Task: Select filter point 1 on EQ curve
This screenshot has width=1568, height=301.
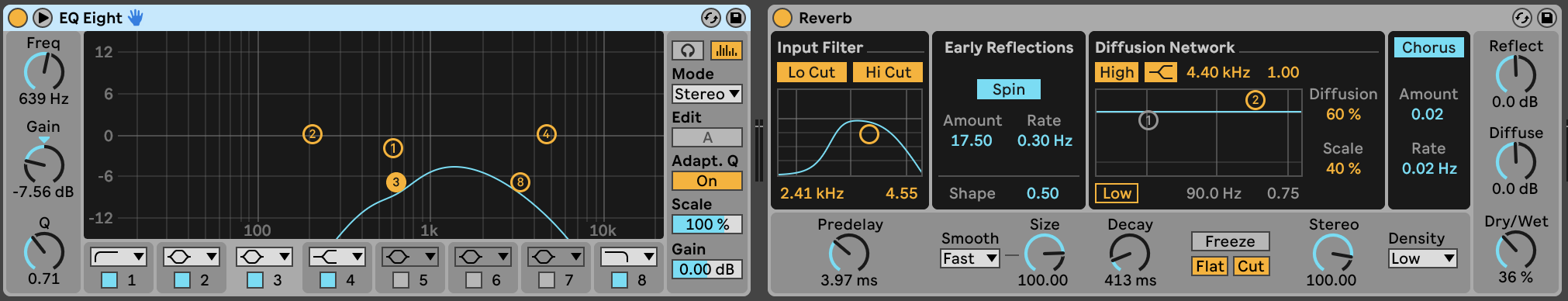Action: 393,148
